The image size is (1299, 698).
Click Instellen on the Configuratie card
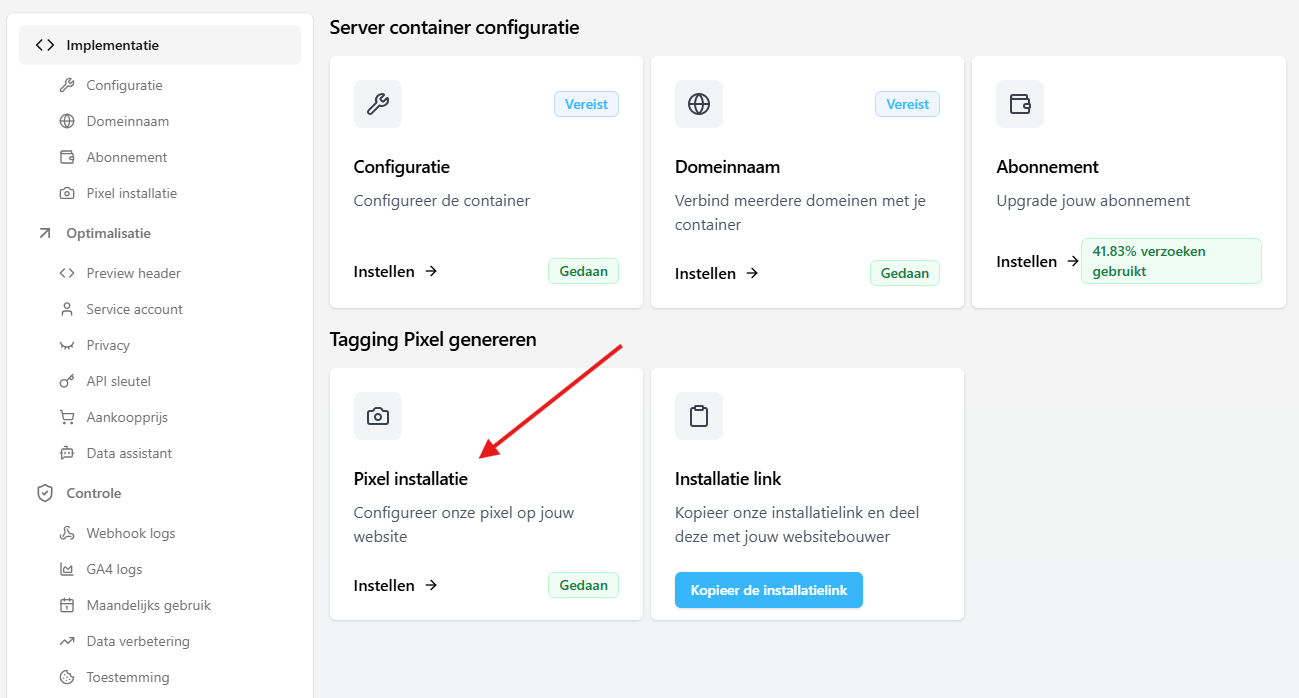(x=395, y=271)
